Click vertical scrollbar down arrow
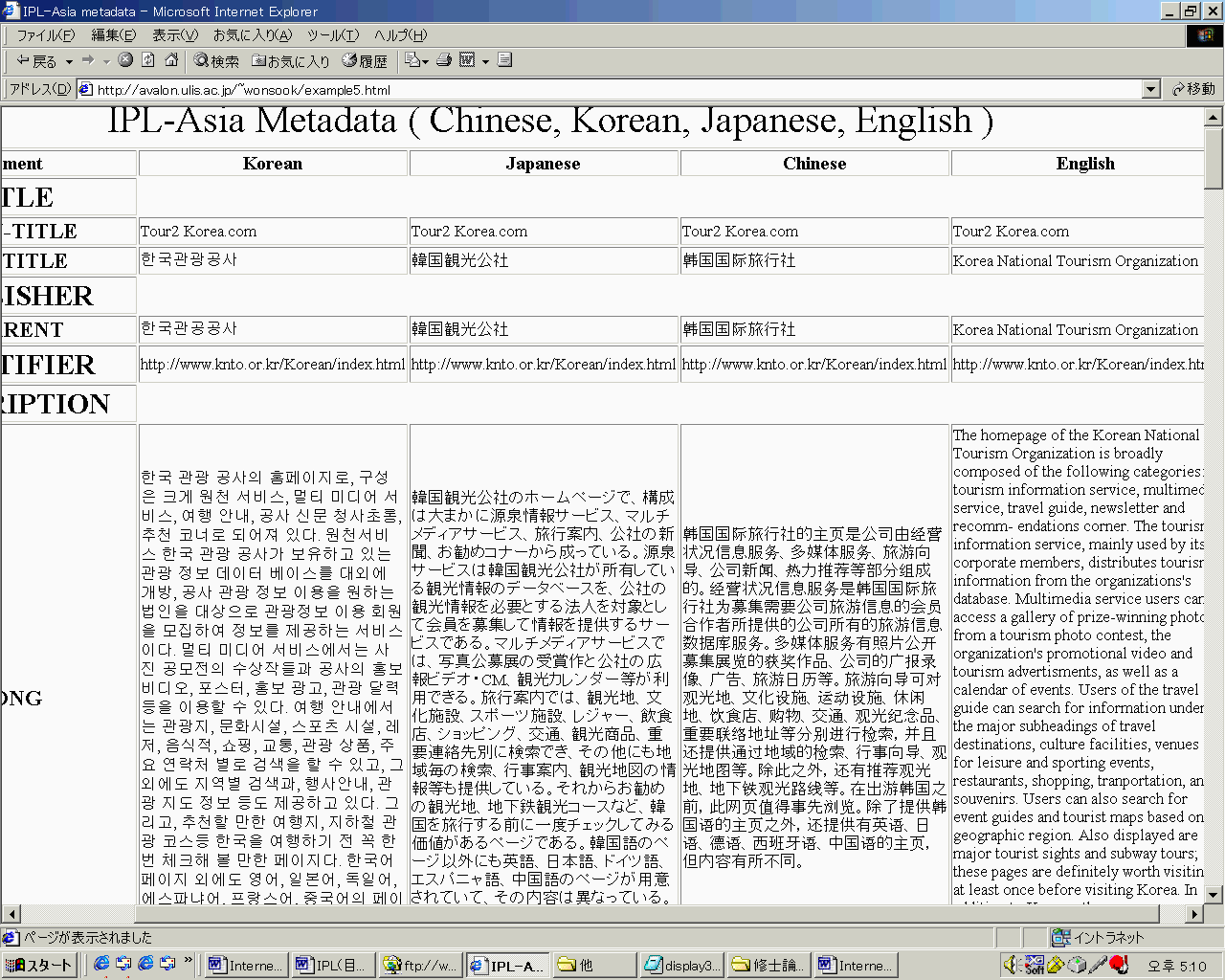The image size is (1225, 980). click(1214, 895)
